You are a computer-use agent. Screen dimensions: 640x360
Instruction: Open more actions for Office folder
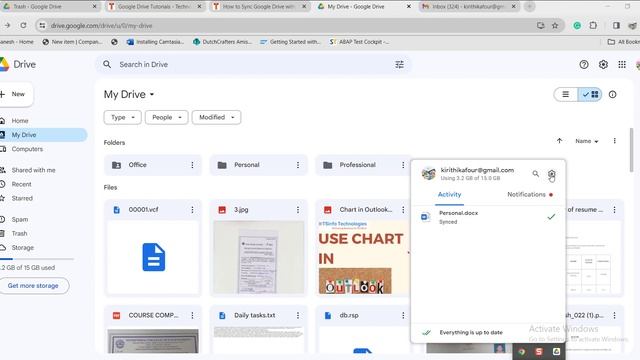click(192, 165)
